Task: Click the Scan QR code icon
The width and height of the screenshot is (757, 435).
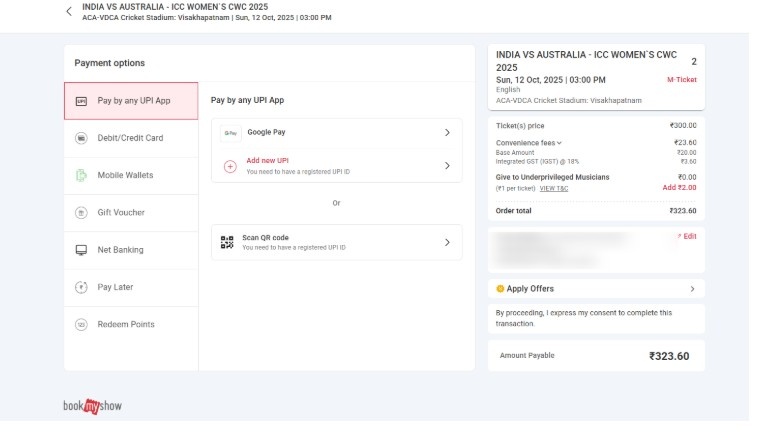Action: [x=229, y=242]
